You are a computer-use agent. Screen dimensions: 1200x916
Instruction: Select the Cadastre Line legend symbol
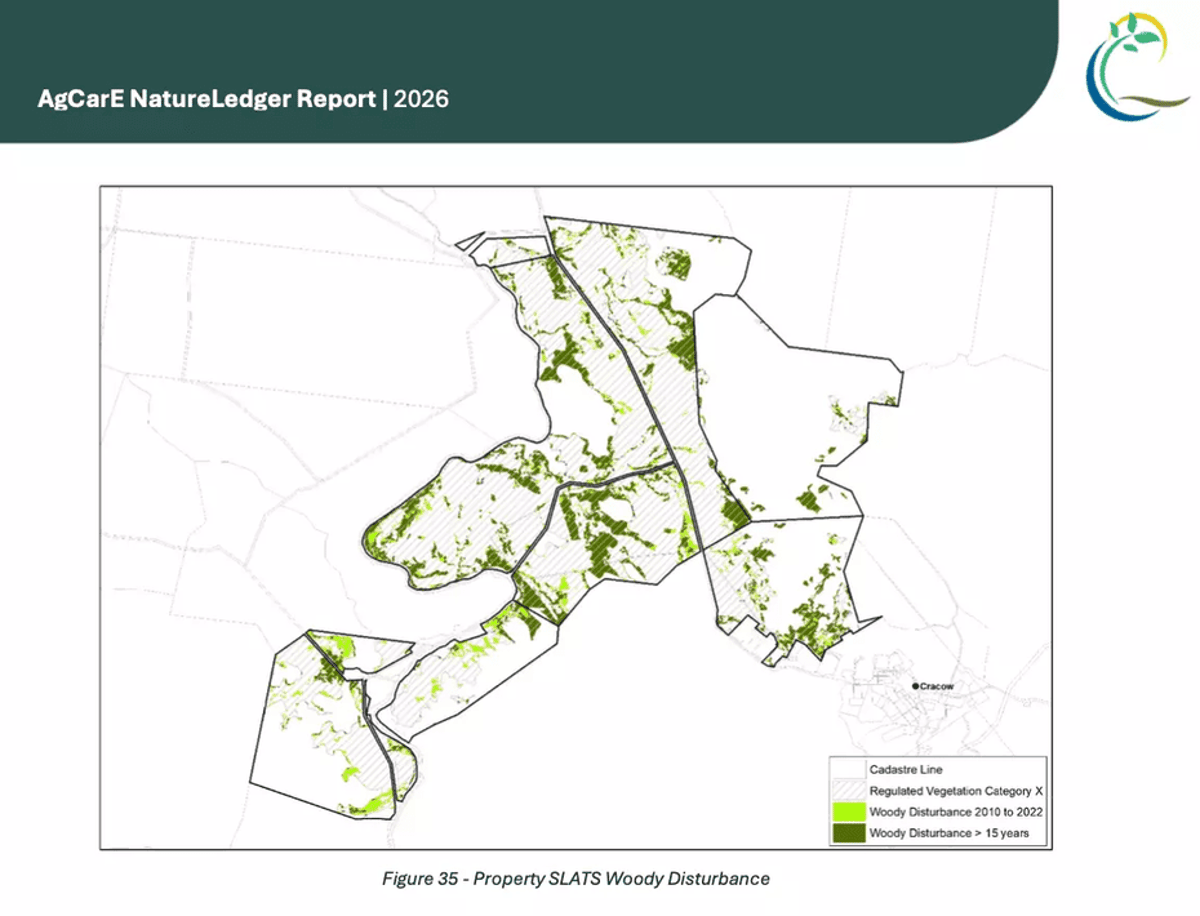coord(848,769)
